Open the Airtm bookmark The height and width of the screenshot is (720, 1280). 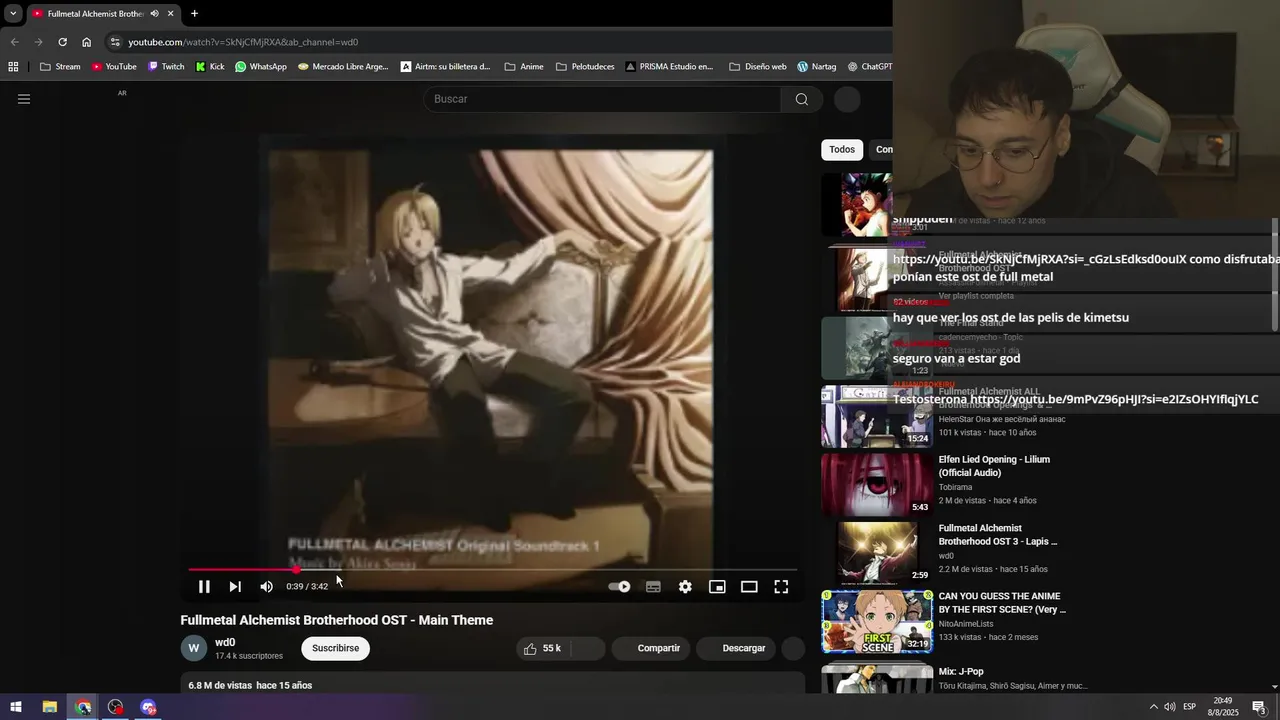pos(446,67)
